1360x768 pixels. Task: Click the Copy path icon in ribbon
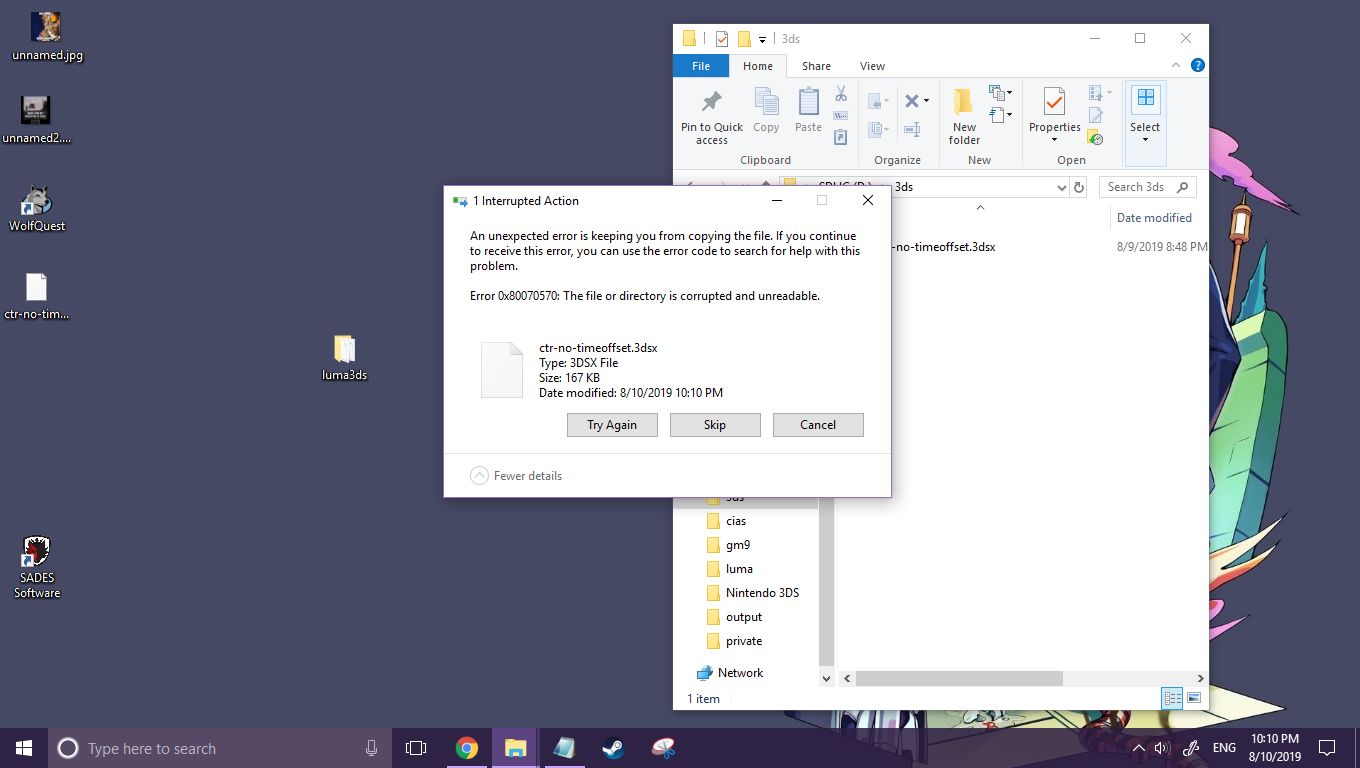click(841, 115)
